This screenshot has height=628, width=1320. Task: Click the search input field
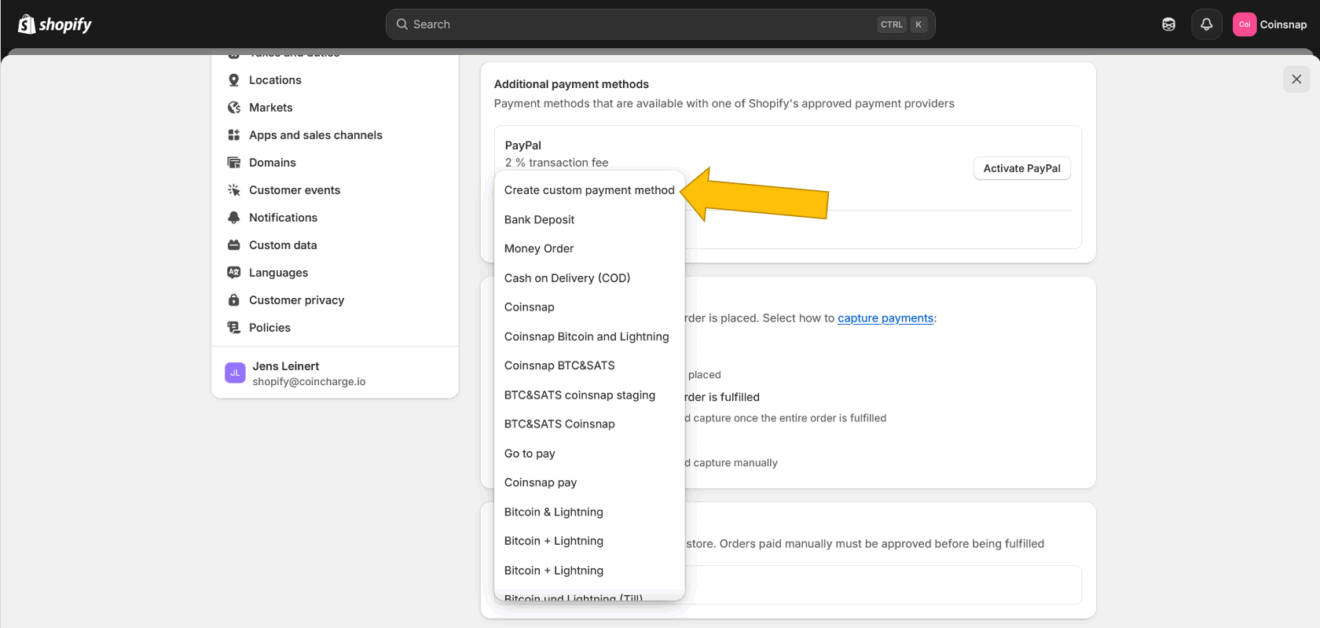pyautogui.click(x=640, y=24)
